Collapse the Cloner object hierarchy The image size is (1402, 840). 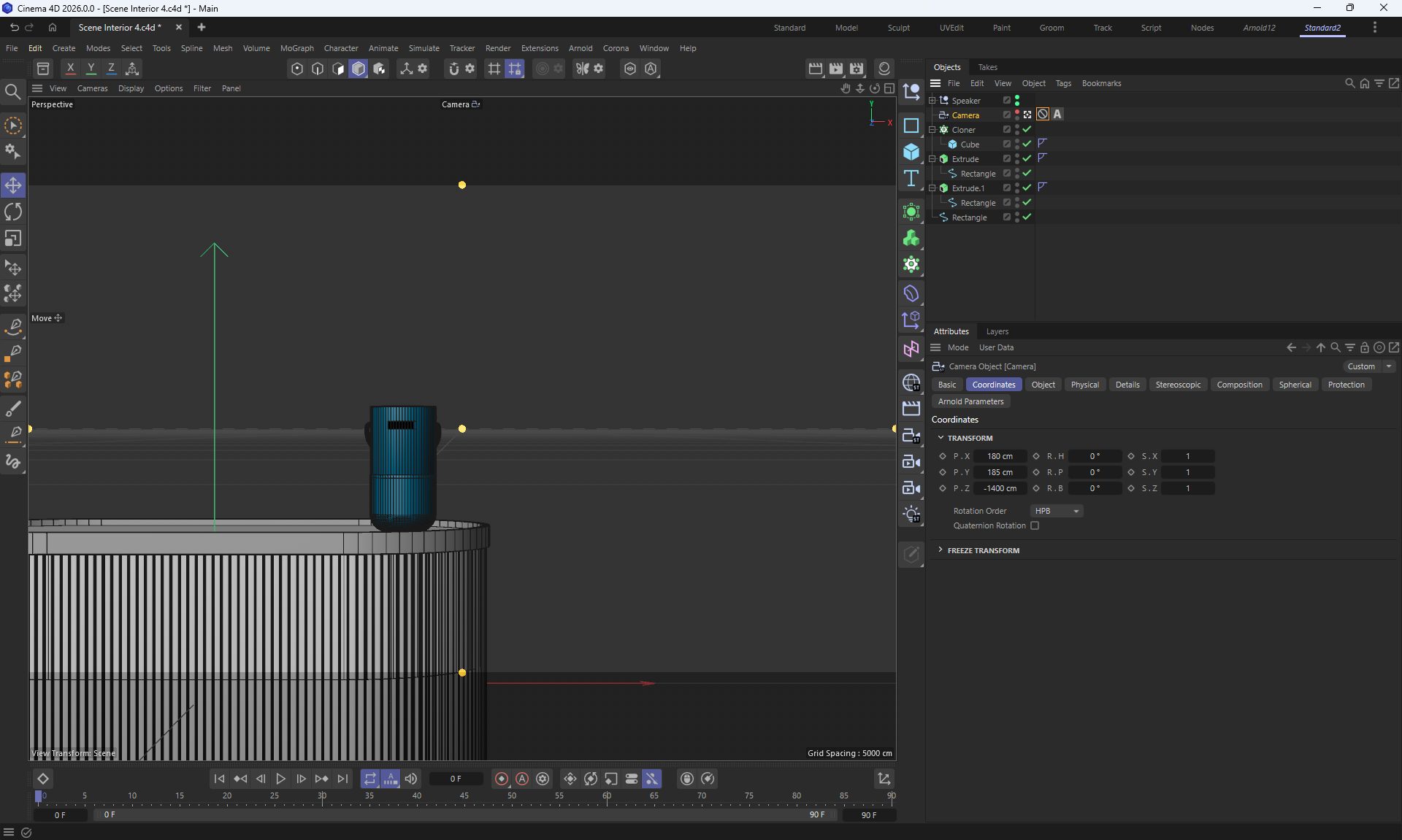932,130
